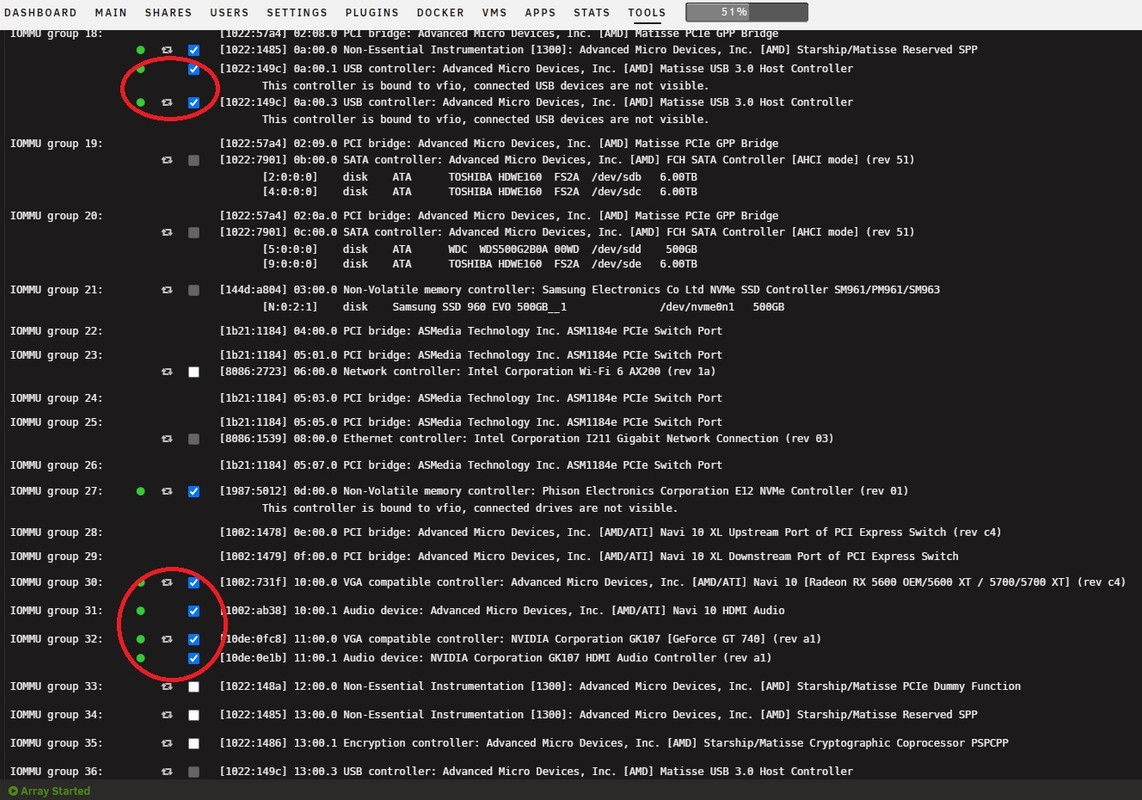Click reset icon for Intel Wi-Fi 6 AX200

pyautogui.click(x=167, y=372)
